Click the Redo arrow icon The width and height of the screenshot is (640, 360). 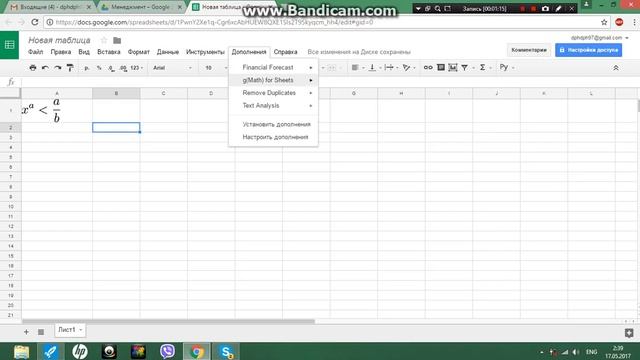tap(58, 68)
